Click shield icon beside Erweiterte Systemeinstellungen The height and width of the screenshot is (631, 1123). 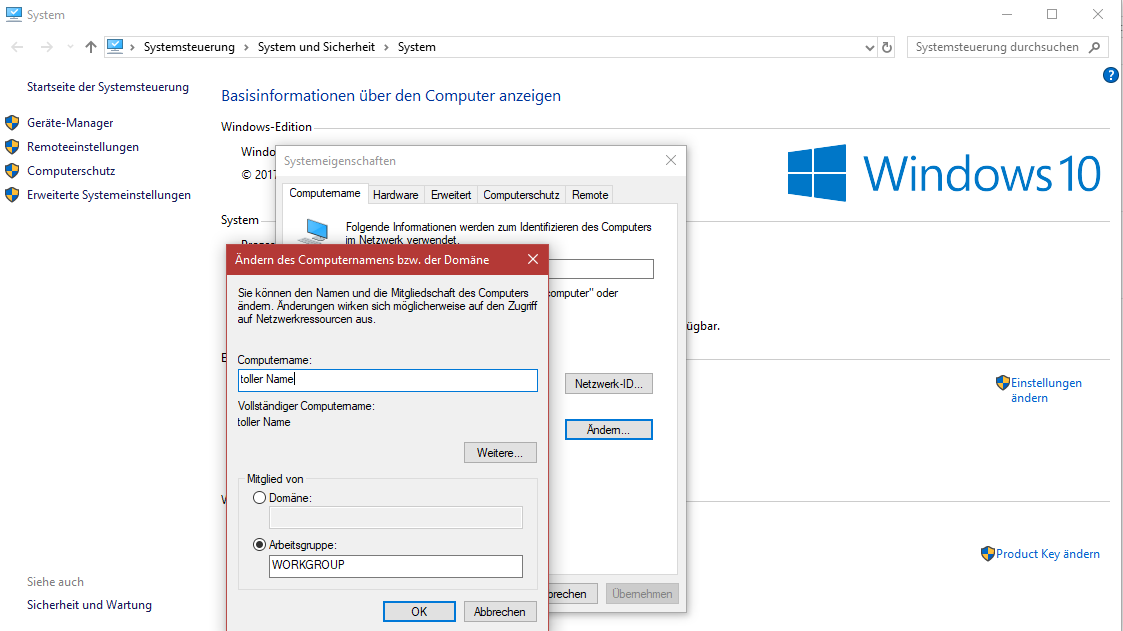point(12,195)
